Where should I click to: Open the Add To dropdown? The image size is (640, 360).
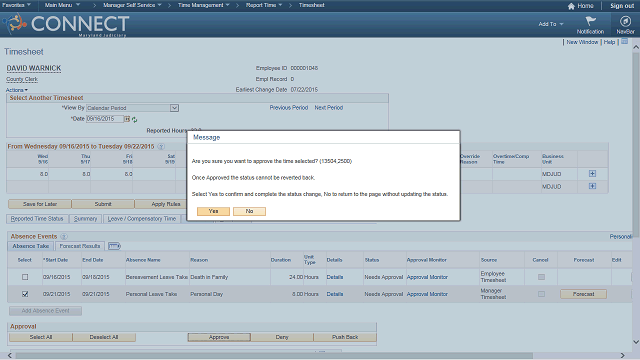click(x=551, y=24)
